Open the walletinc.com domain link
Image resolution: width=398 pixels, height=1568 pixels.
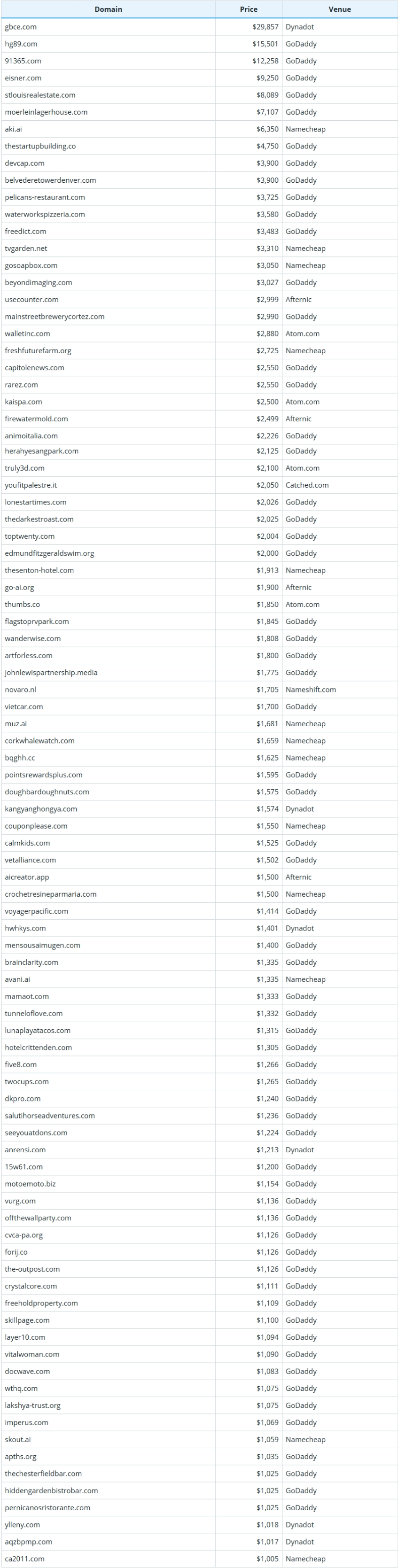(x=27, y=334)
